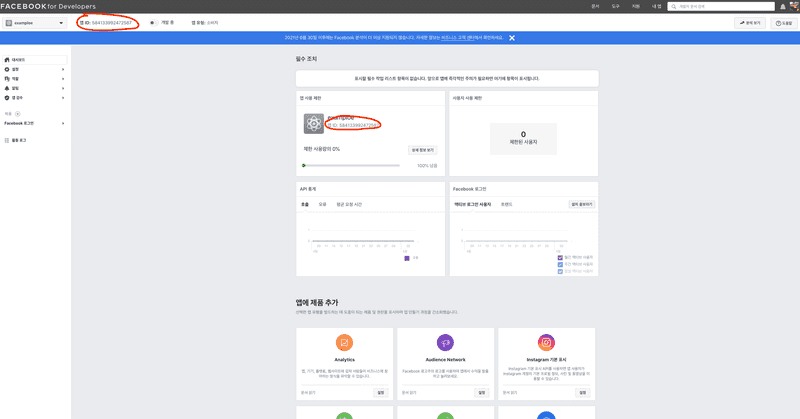Viewport: 800px width, 419px height.
Task: Click the button in Facebook login card header
Action: (582, 204)
